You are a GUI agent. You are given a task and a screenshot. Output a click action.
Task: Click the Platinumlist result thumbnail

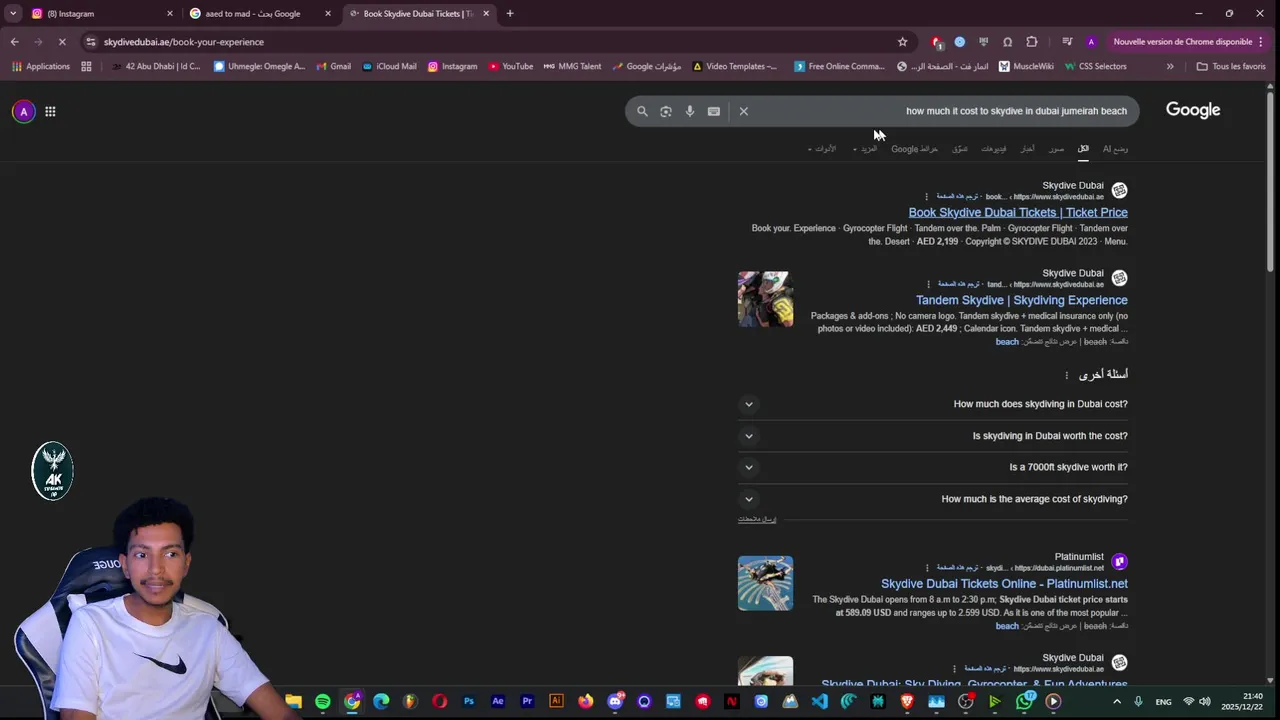click(766, 583)
